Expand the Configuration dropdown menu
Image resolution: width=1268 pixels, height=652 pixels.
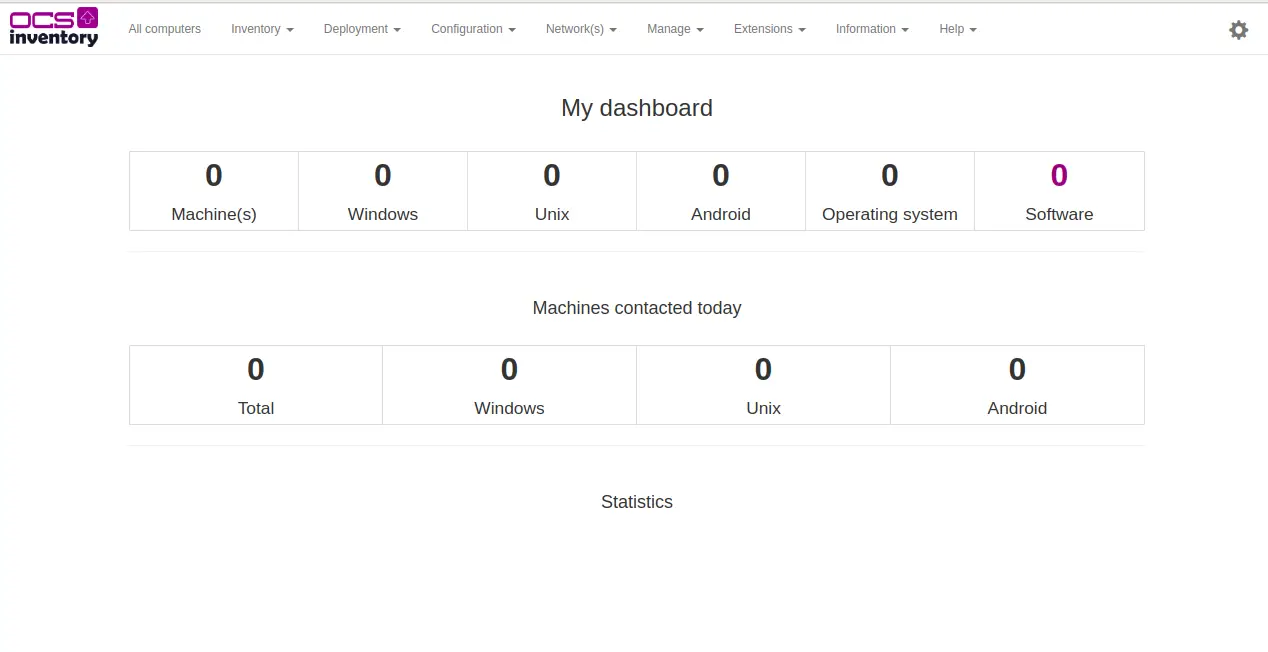click(473, 29)
